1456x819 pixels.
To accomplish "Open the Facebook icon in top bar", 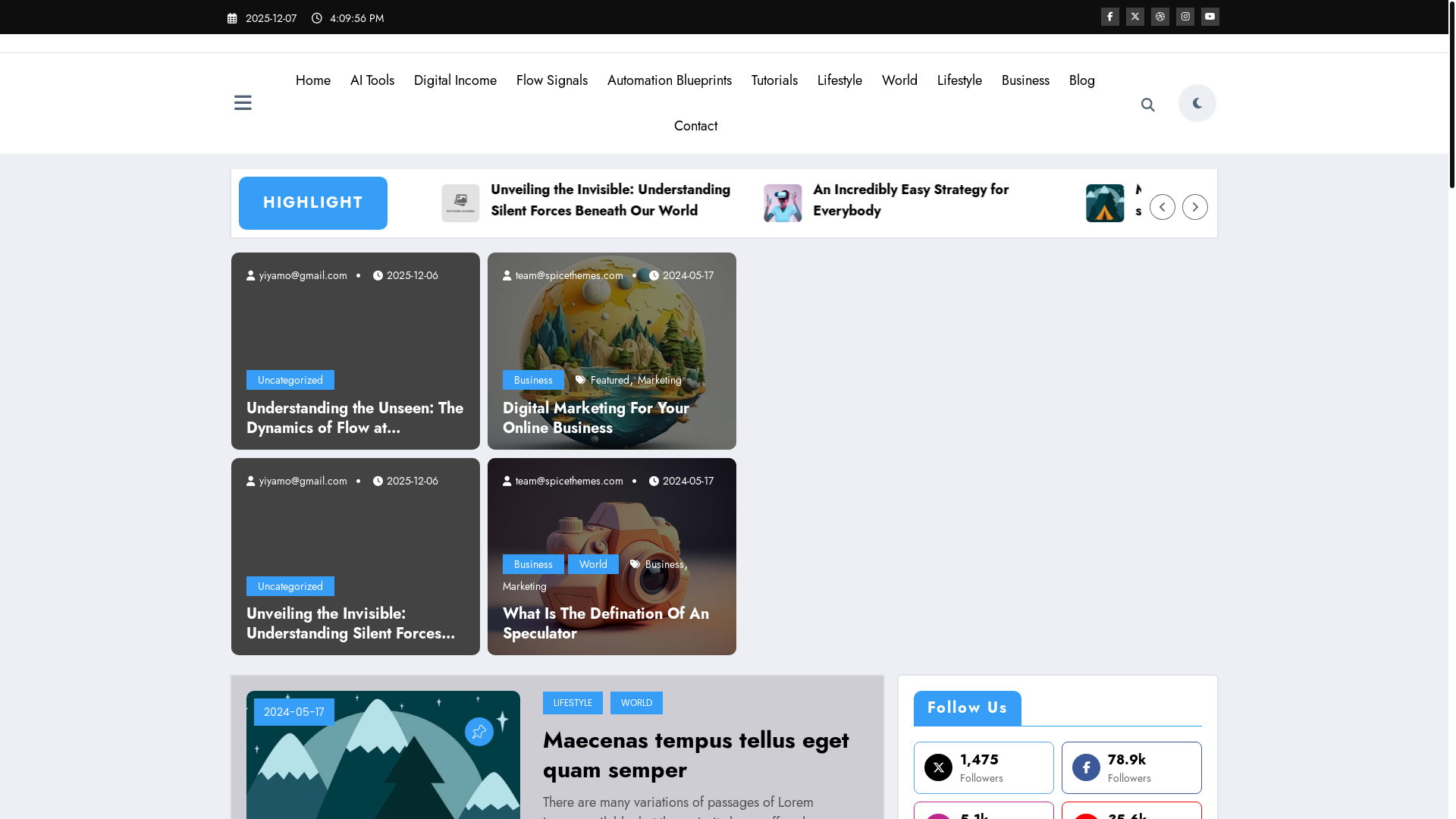I will (x=1109, y=17).
